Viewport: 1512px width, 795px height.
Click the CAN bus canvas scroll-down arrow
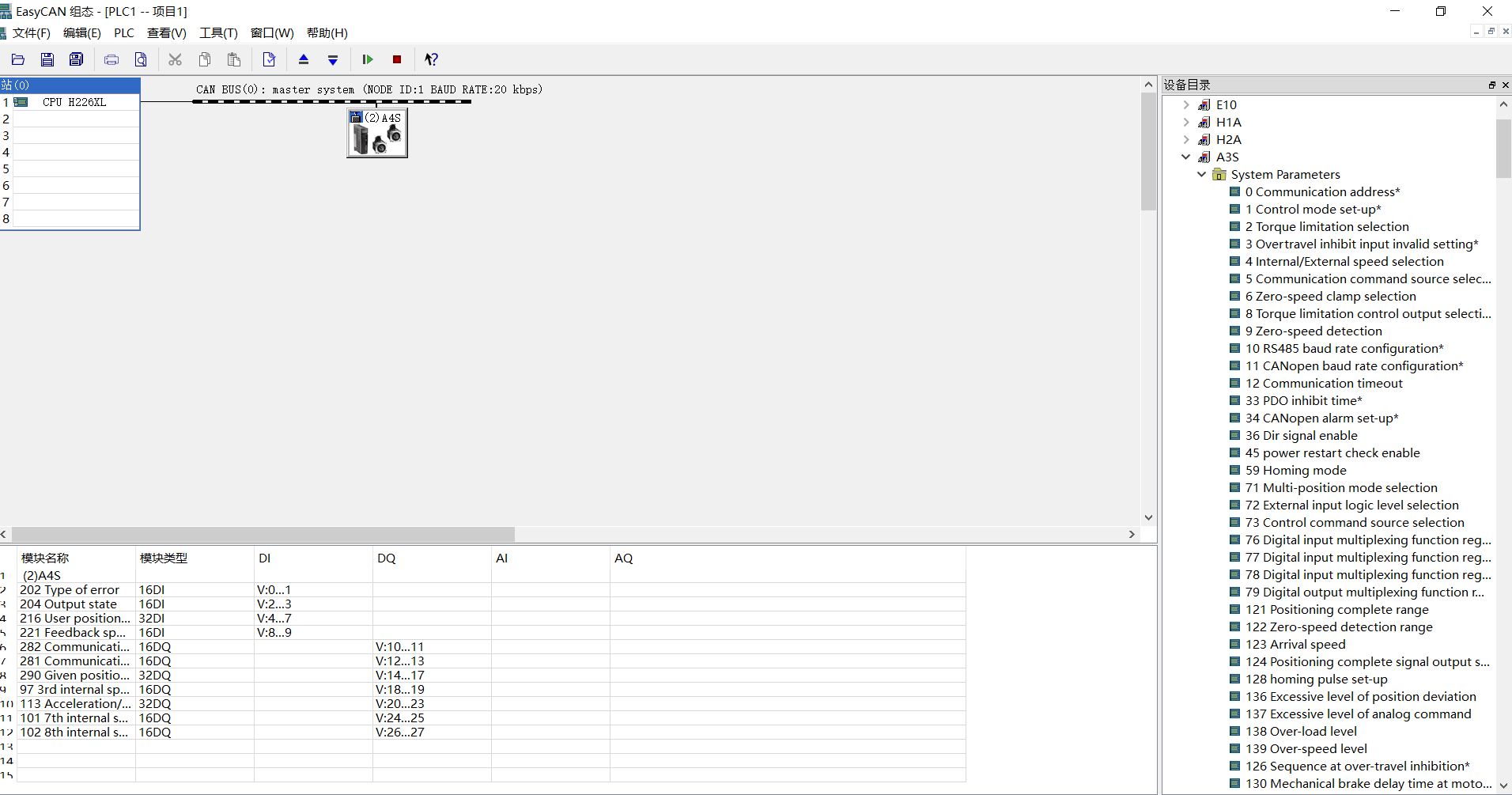1148,517
